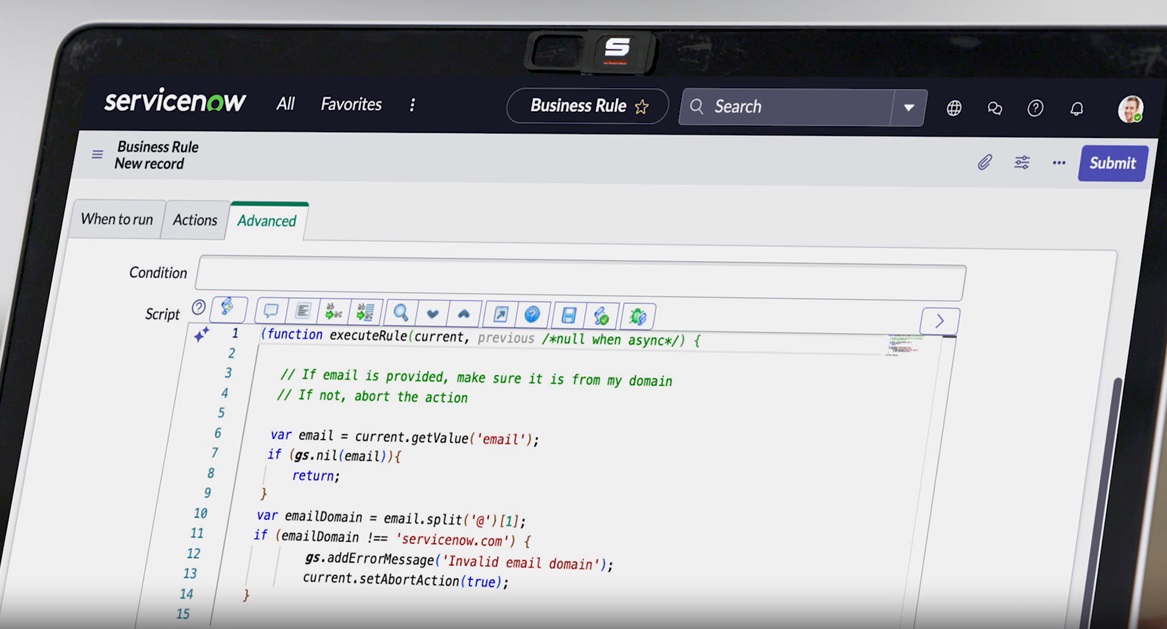
Task: Click the attachment paperclip icon
Action: pyautogui.click(x=985, y=162)
